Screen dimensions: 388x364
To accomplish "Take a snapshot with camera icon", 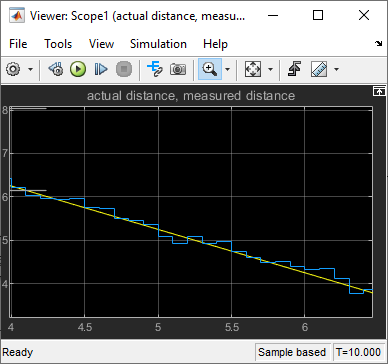I will click(178, 69).
